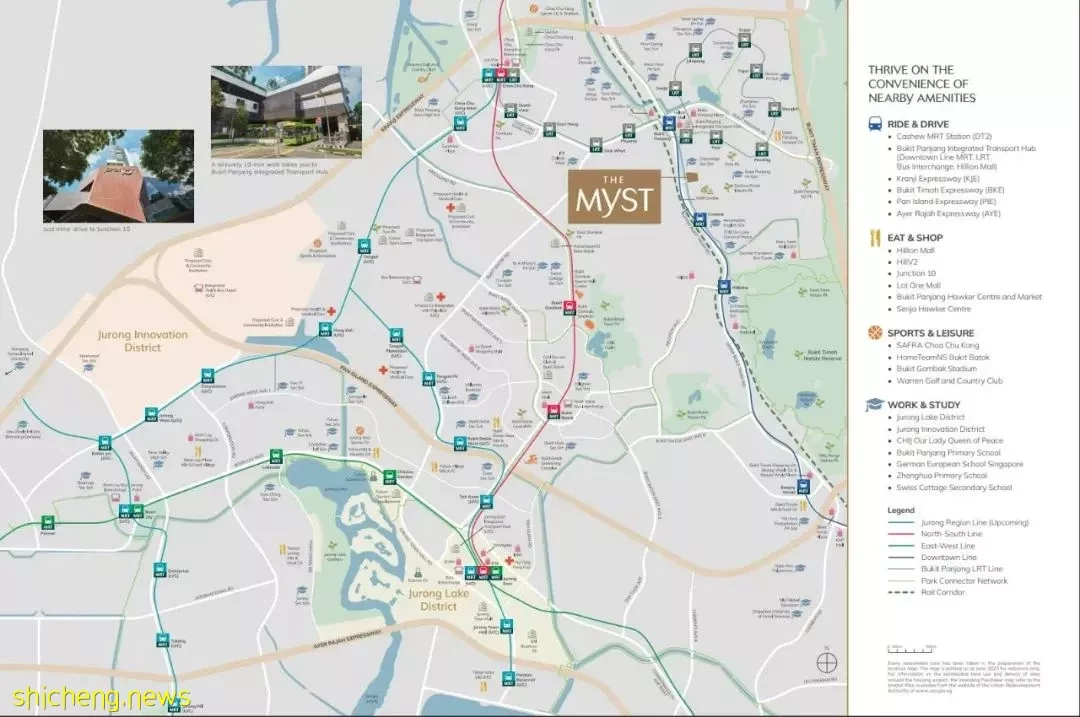Click the 'Jurong Lake District' map label
This screenshot has height=717, width=1080.
439,600
